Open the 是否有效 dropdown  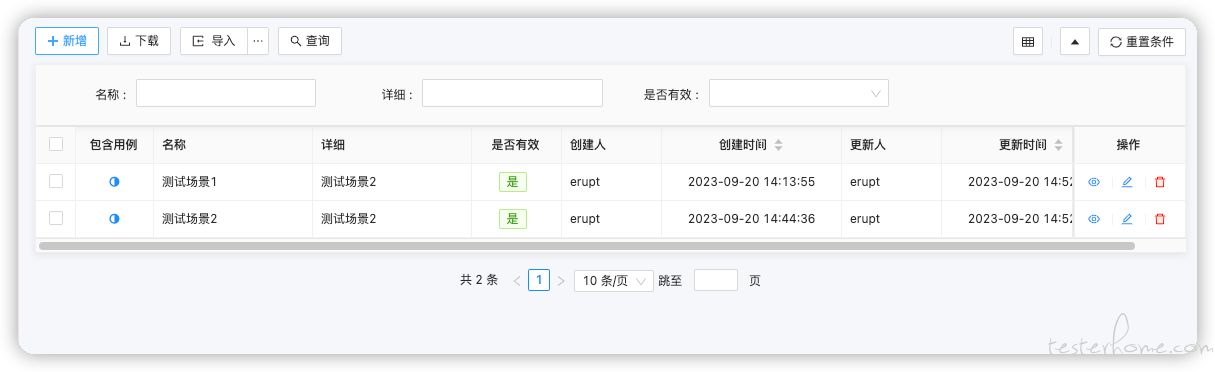[x=799, y=94]
